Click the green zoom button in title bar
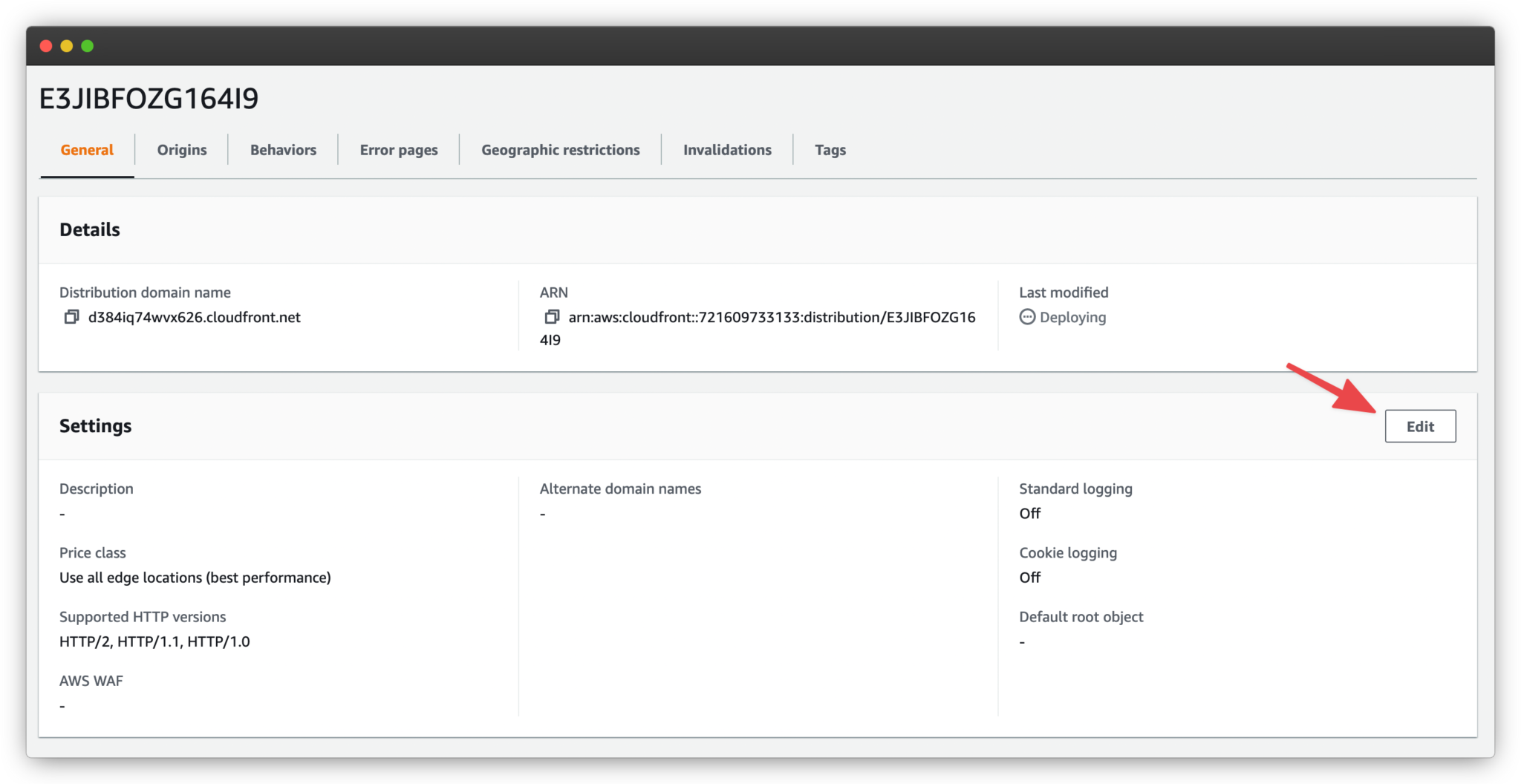This screenshot has width=1521, height=784. point(87,45)
